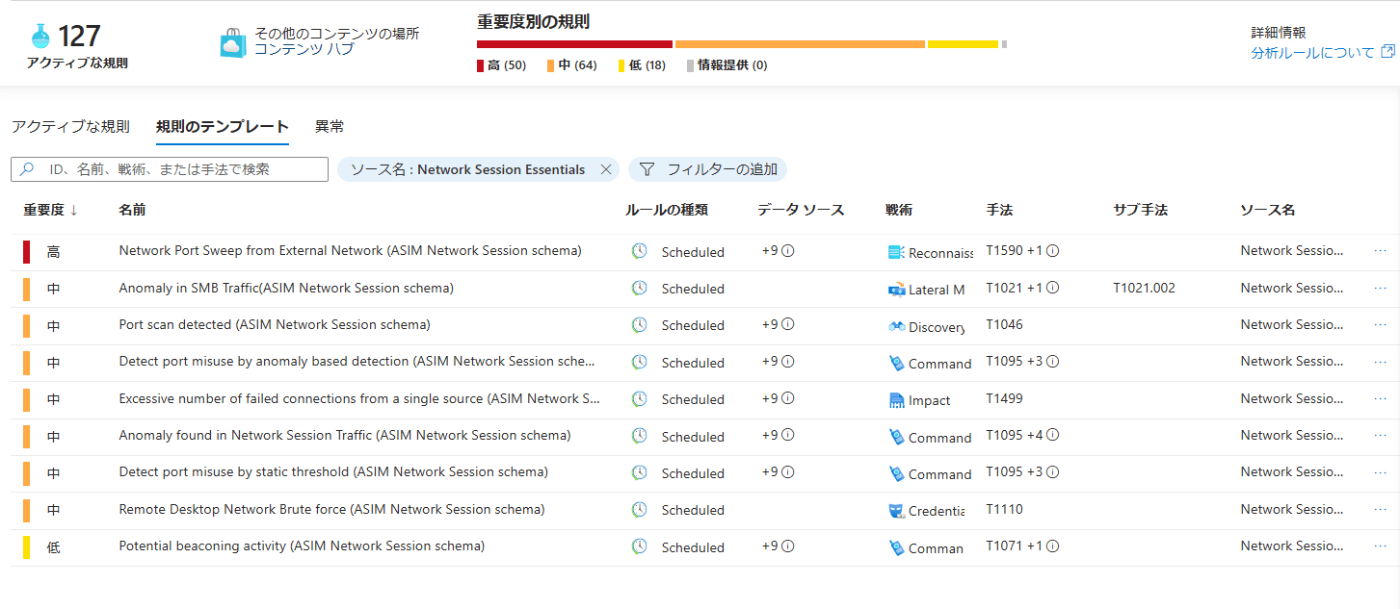1400x609 pixels.
Task: Click the T1071 +1 info icon in beaconing activity row
Action: point(1052,547)
